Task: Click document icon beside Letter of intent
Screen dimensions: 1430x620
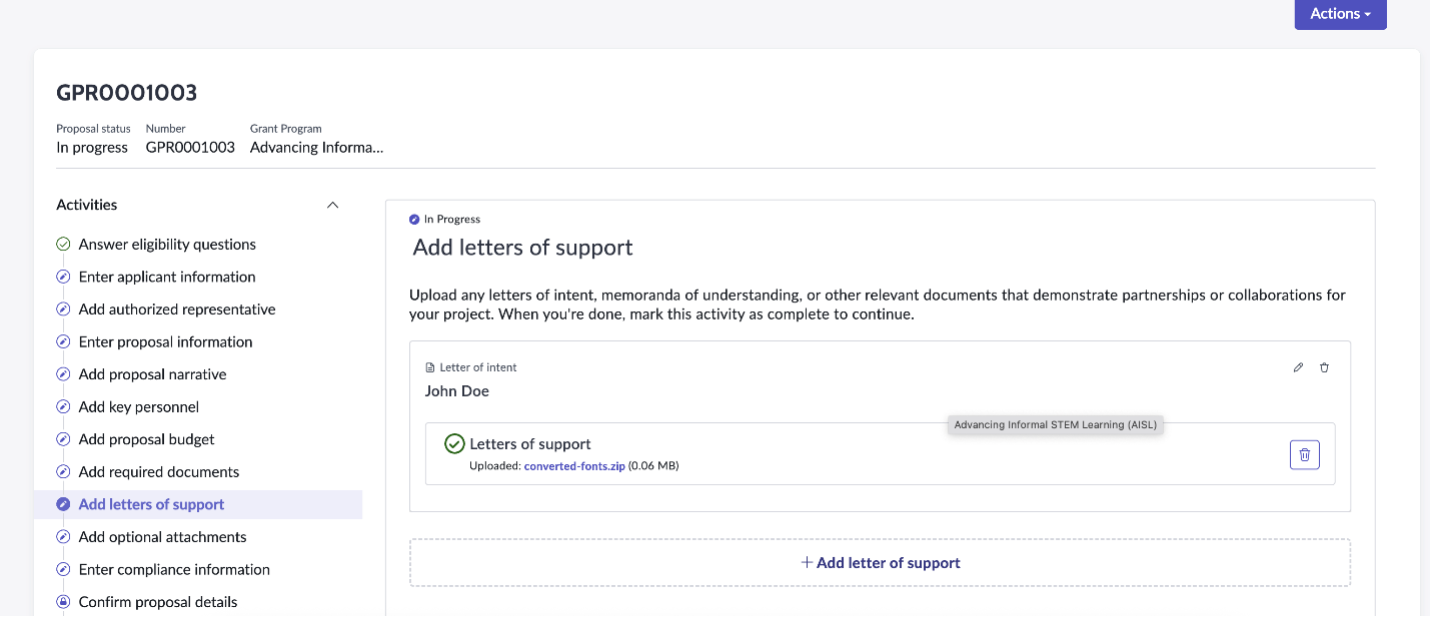Action: pos(430,368)
